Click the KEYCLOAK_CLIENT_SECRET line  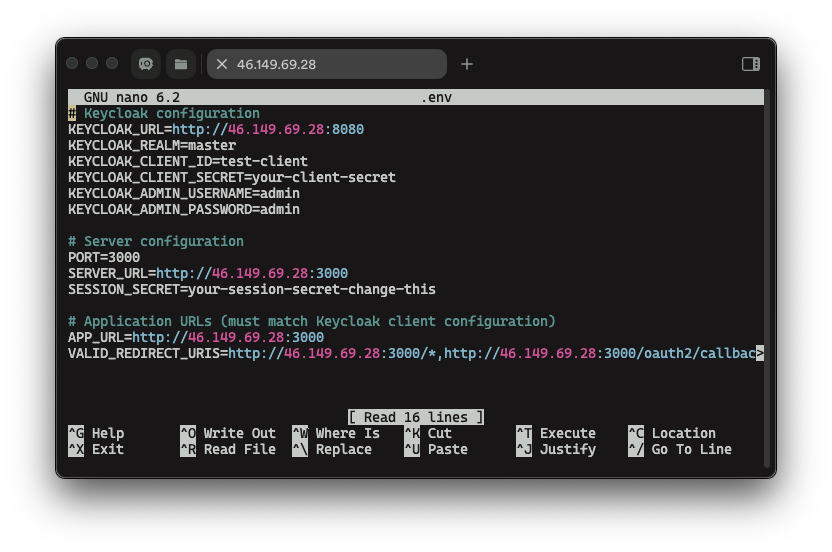[232, 177]
